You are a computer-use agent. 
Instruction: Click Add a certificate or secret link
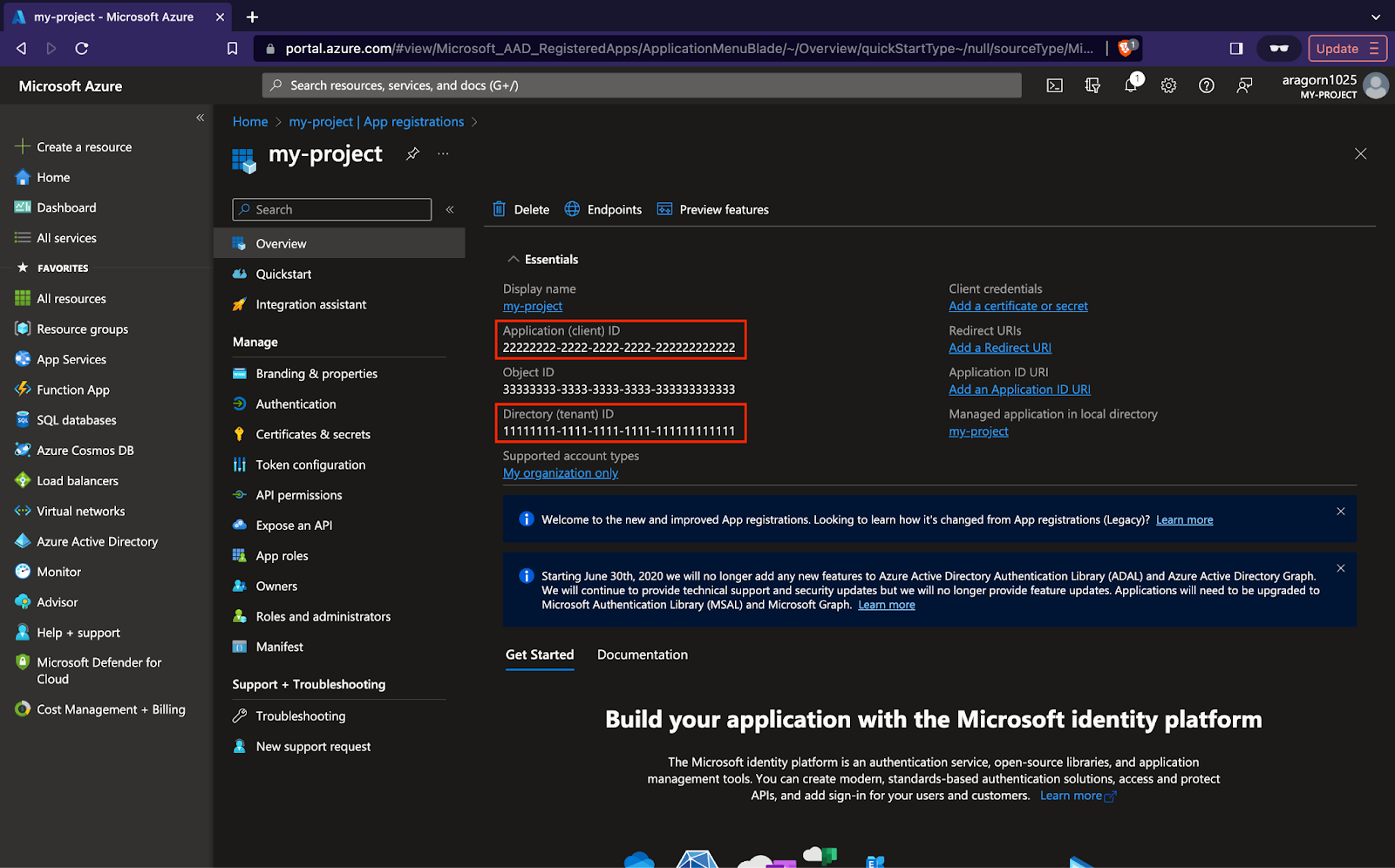[1018, 306]
